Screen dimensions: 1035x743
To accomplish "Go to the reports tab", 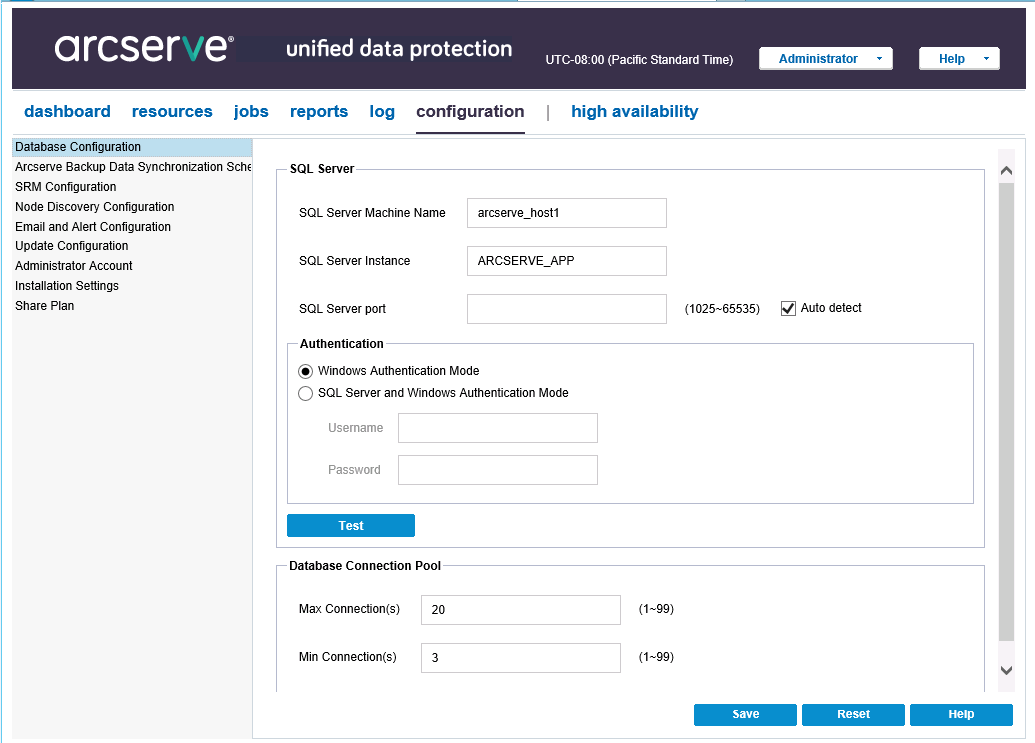I will (x=319, y=112).
